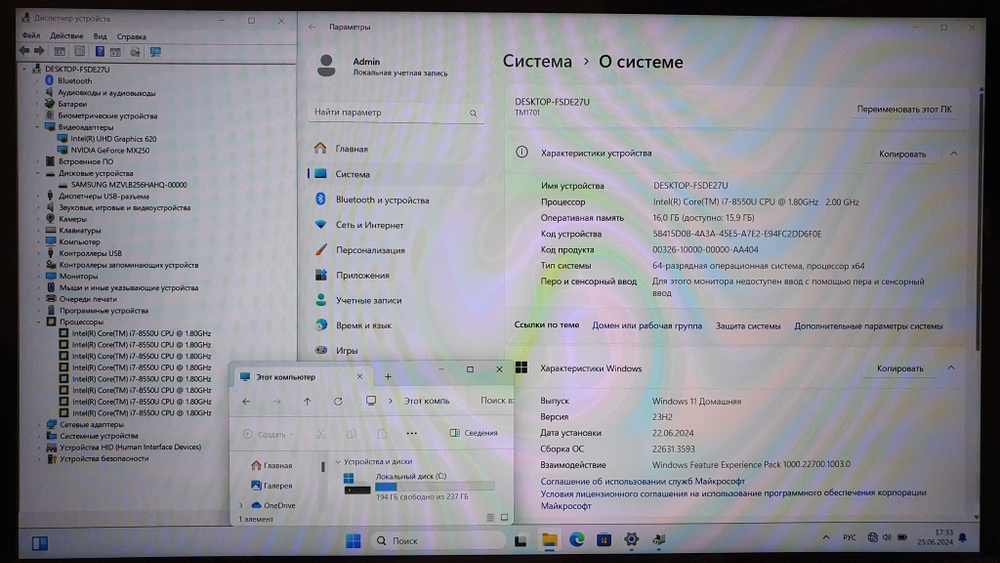1000x563 pixels.
Task: Expand the Сетевые адаптеры node
Action: tap(39, 425)
